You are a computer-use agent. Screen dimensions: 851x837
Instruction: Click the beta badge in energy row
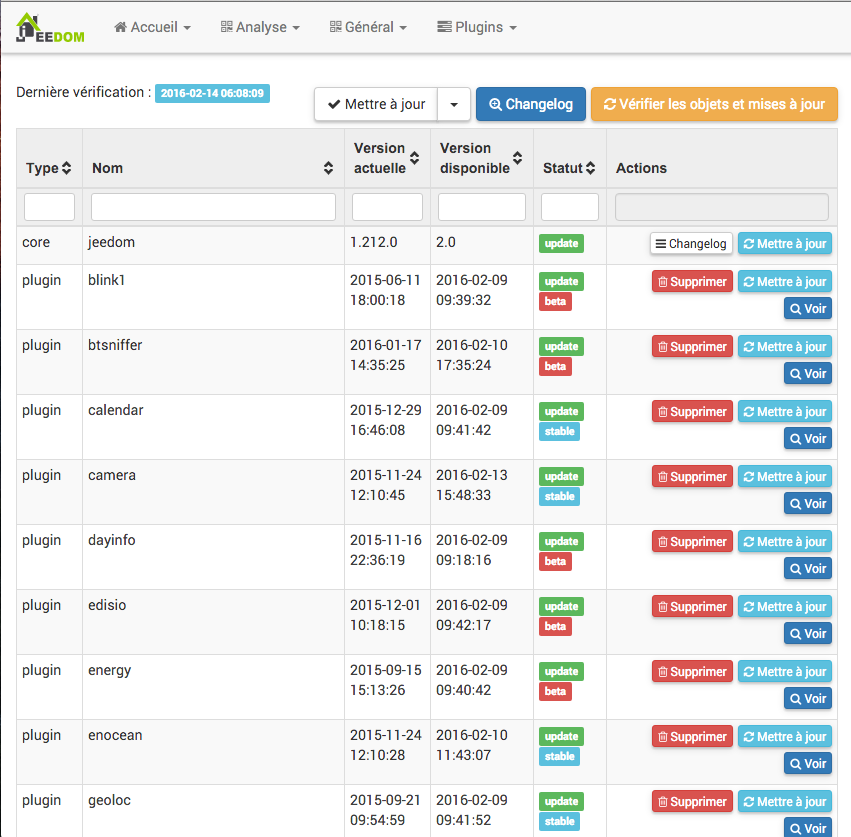point(555,692)
